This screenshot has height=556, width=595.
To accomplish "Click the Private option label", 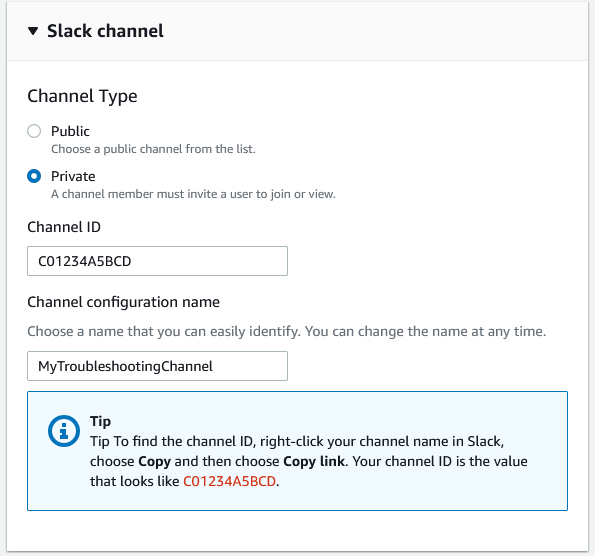I will click(73, 176).
